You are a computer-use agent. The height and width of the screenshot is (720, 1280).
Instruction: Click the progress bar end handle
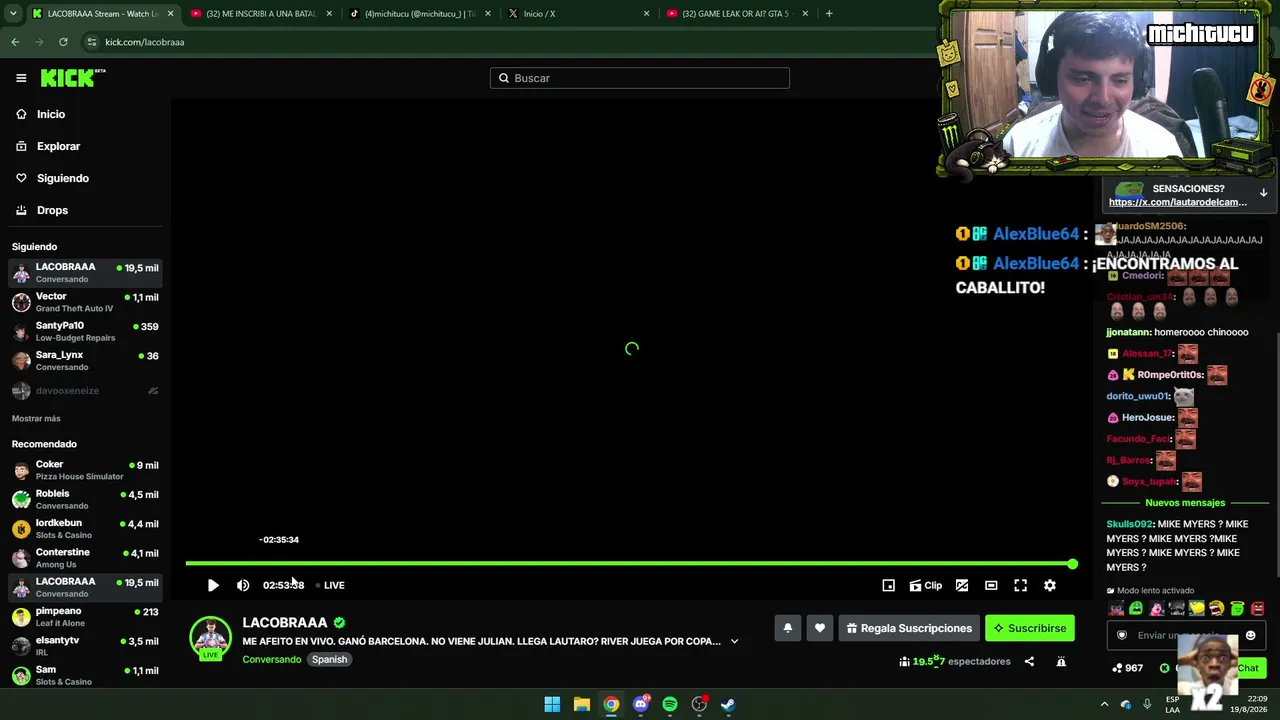(1072, 564)
